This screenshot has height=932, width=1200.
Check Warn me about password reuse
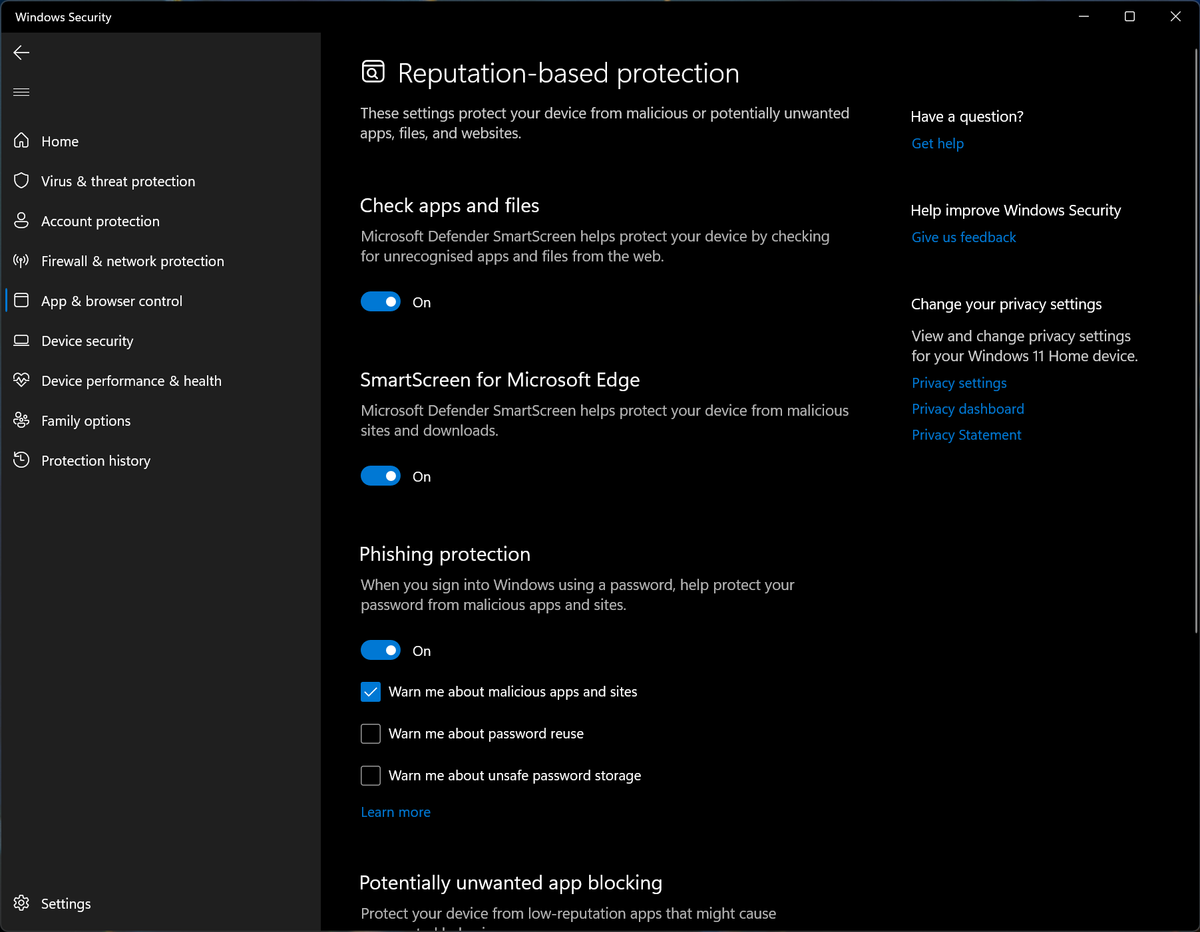click(371, 734)
